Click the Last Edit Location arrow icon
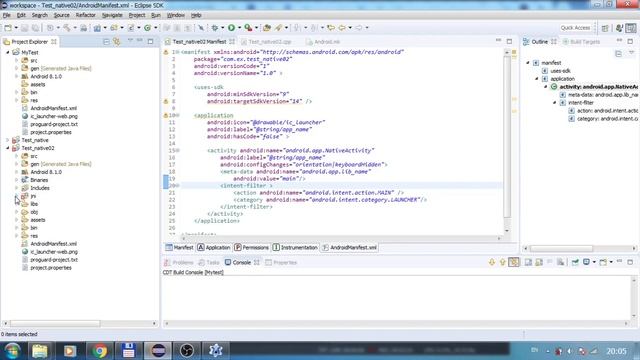Viewport: 640px width, 360px height. point(331,28)
